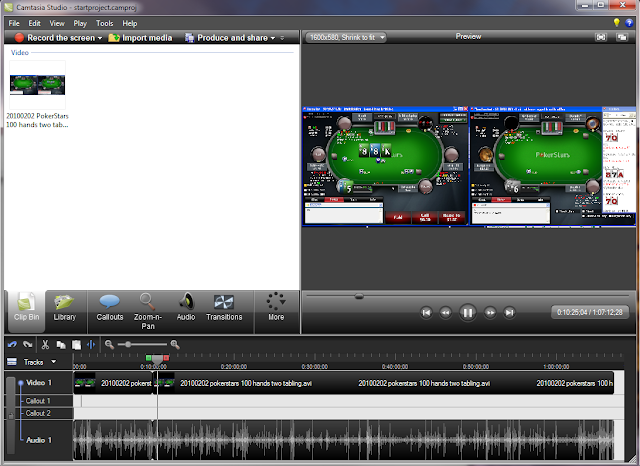Expand the Record the screen dropdown arrow
Viewport: 640px width, 466px height.
100,38
